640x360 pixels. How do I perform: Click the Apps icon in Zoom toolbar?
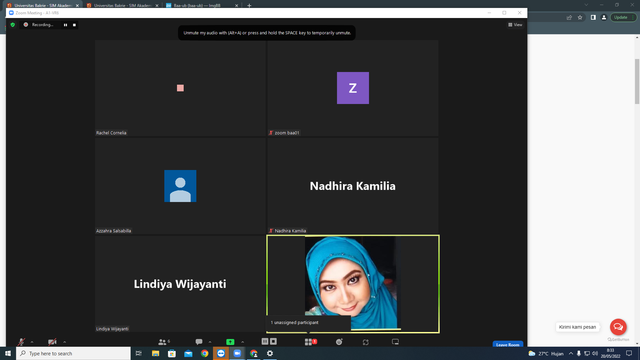366,342
